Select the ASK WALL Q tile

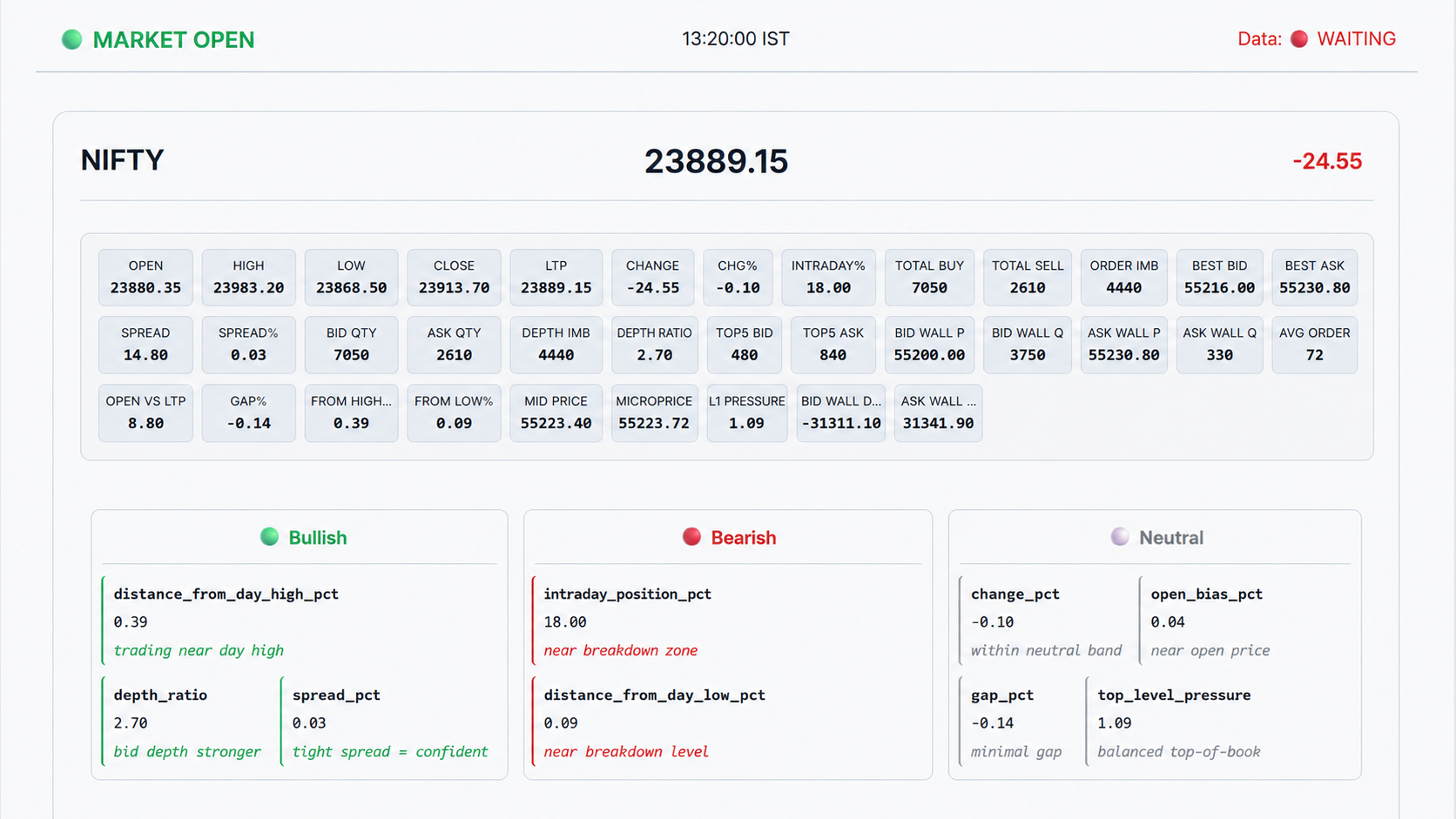[1219, 345]
